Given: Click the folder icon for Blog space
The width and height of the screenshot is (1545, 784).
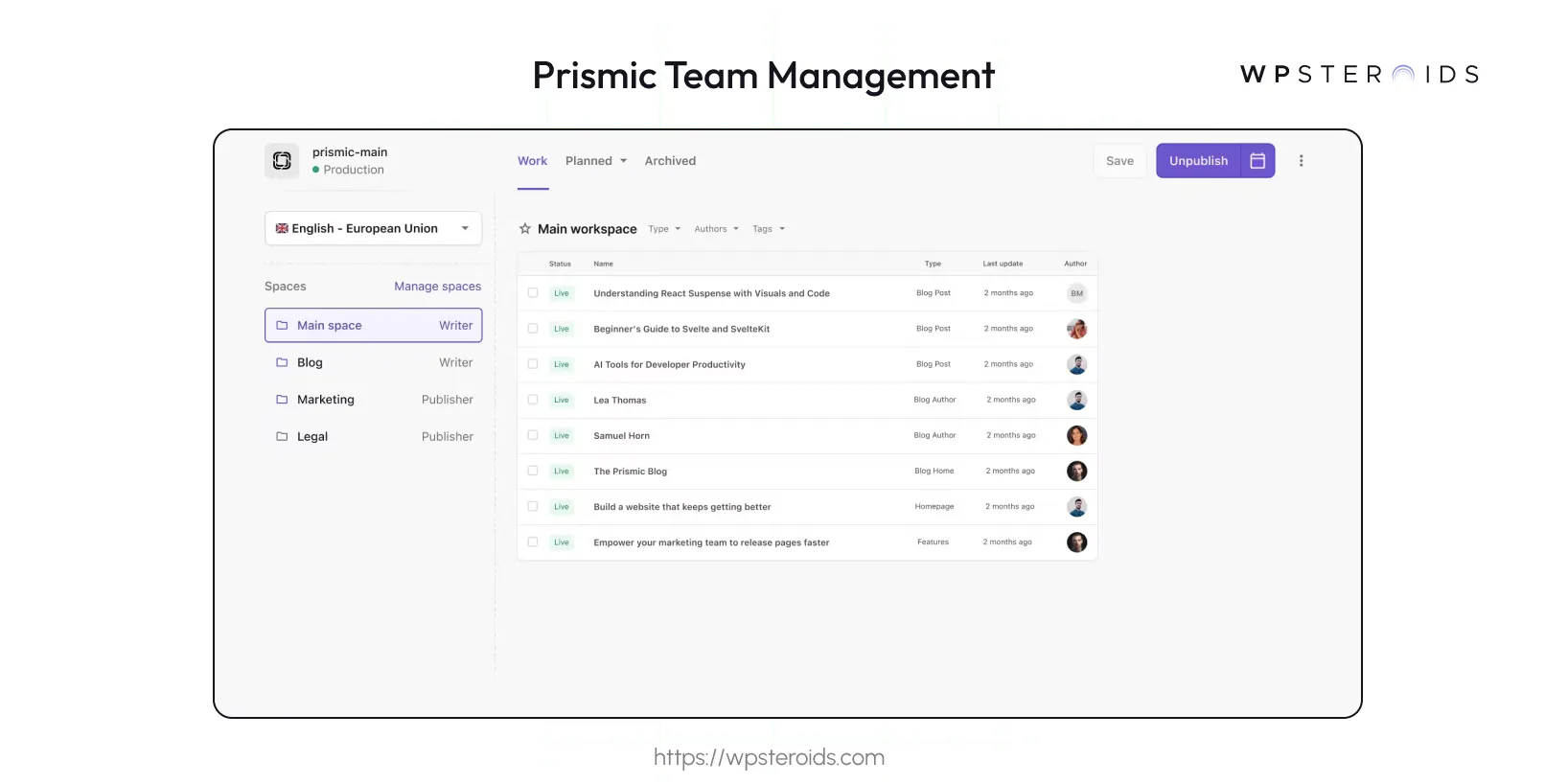Looking at the screenshot, I should click(282, 362).
